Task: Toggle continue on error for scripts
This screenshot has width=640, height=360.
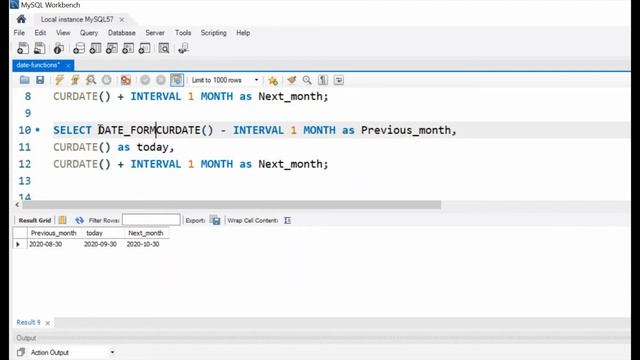Action: [126, 80]
